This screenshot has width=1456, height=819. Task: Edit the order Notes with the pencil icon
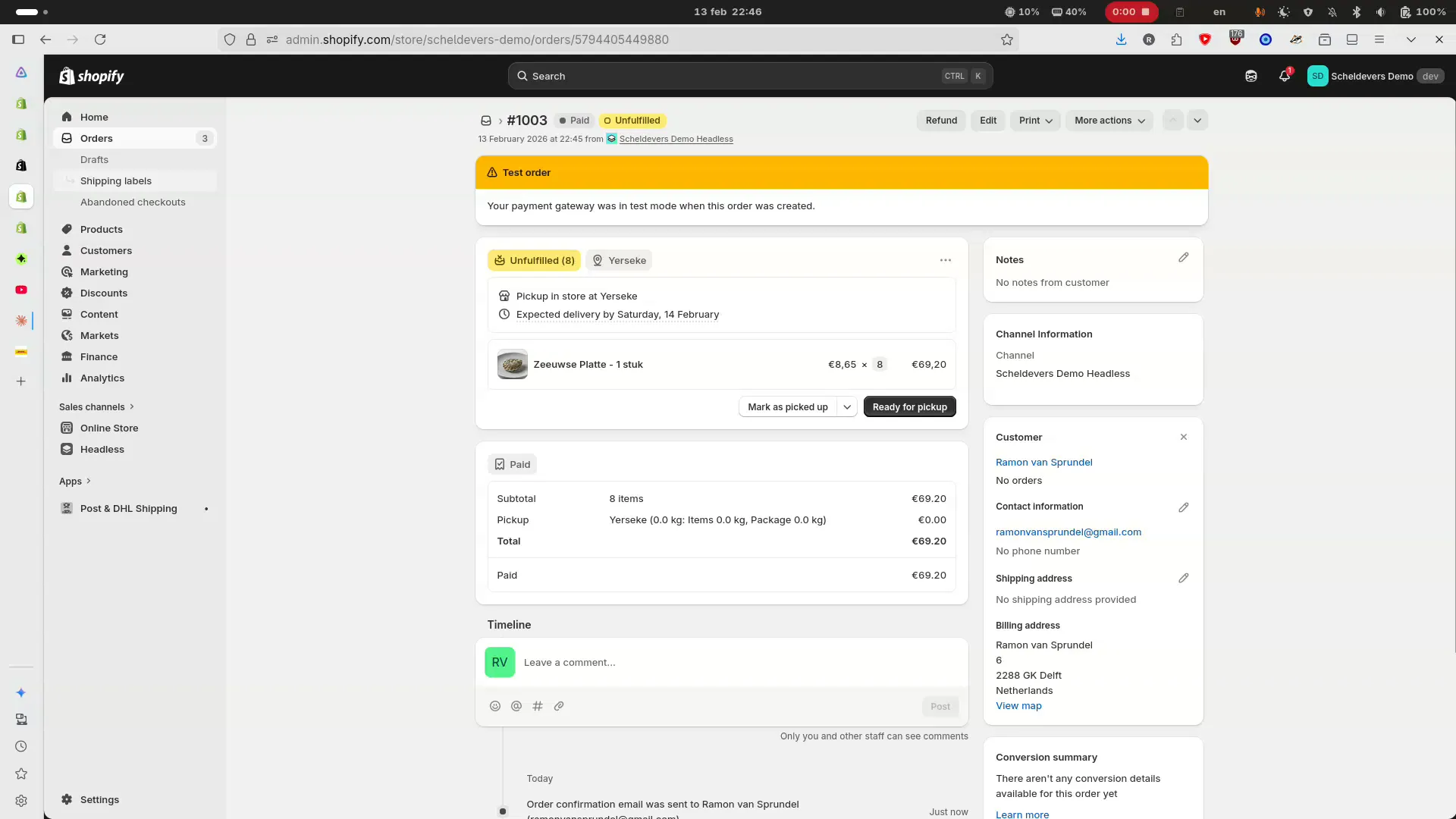point(1184,258)
